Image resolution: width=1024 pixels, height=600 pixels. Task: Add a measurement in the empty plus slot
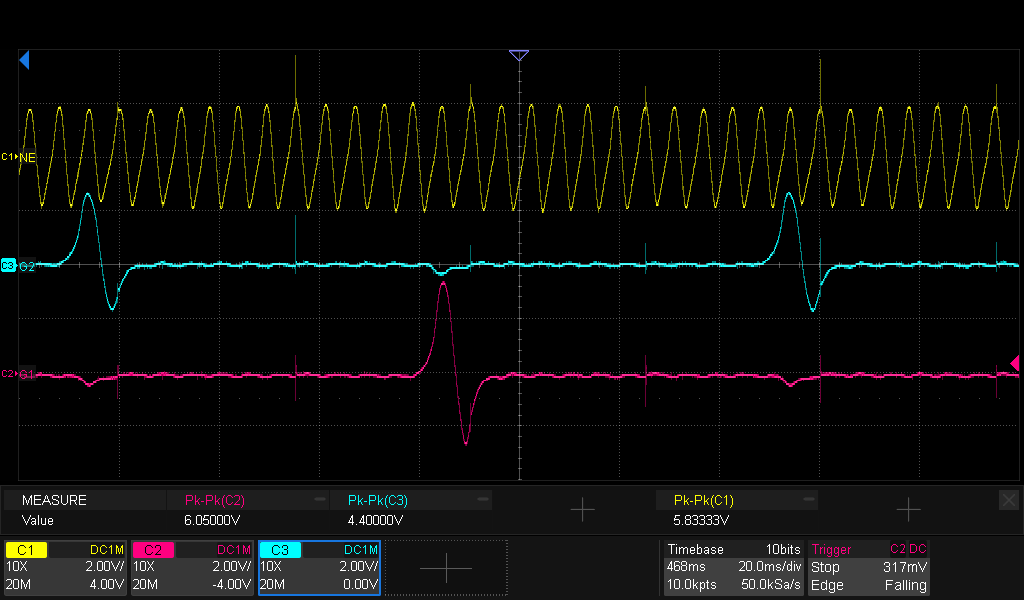tap(581, 510)
